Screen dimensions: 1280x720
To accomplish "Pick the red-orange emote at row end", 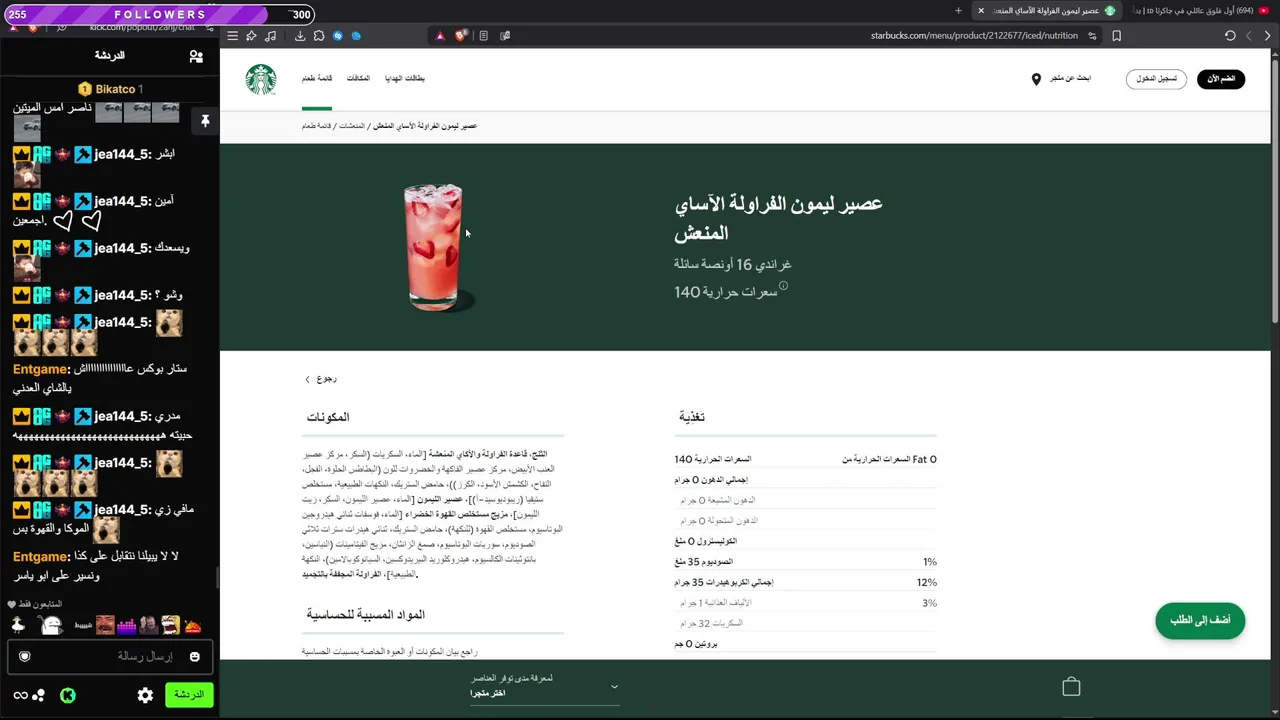I will (x=193, y=626).
